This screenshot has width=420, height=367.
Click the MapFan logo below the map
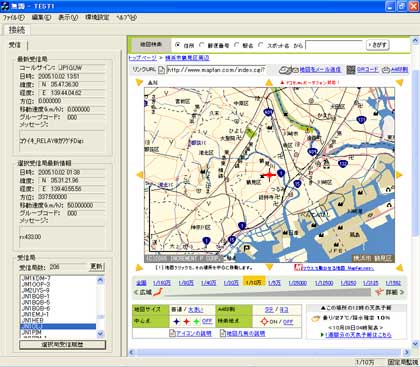[x=297, y=268]
